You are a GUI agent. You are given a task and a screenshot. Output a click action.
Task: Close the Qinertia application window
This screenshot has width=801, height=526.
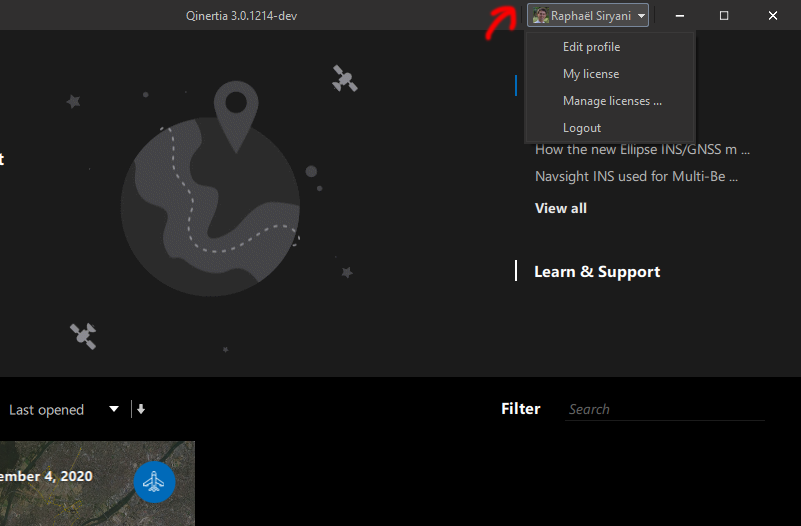click(x=773, y=16)
